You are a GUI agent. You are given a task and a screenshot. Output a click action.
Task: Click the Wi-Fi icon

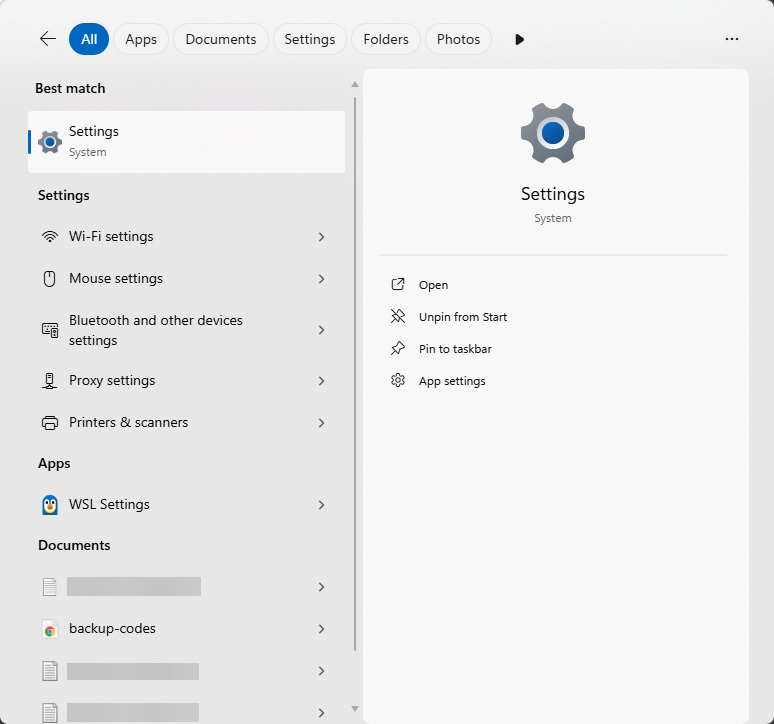pyautogui.click(x=50, y=236)
